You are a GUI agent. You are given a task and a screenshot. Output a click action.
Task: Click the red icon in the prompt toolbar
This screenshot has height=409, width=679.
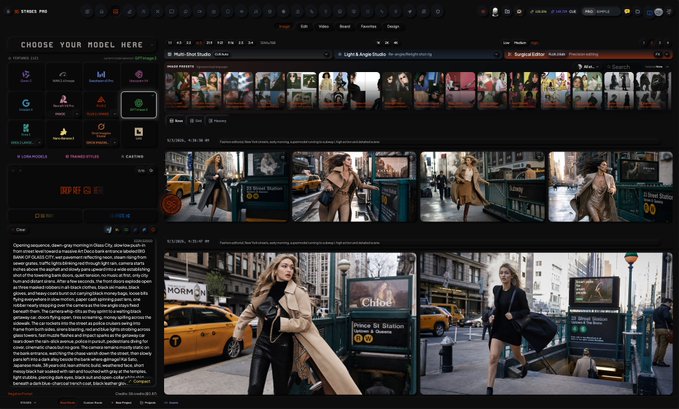click(x=152, y=230)
